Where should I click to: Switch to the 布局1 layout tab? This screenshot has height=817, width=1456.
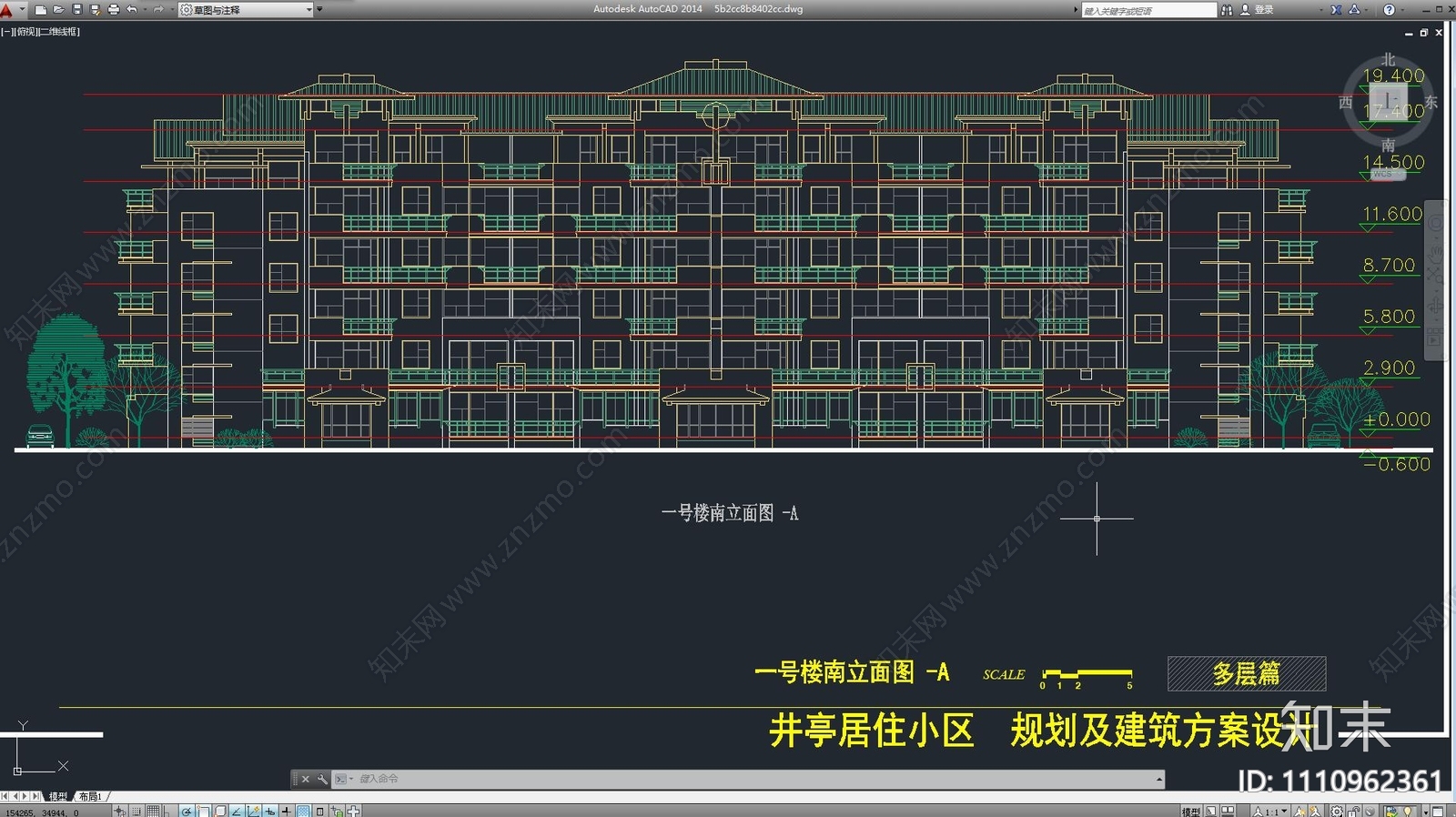click(90, 796)
